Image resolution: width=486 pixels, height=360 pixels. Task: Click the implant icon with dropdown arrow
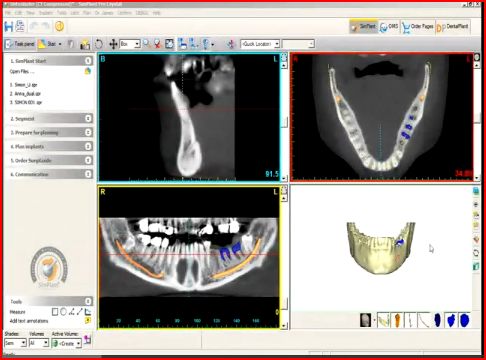click(208, 44)
